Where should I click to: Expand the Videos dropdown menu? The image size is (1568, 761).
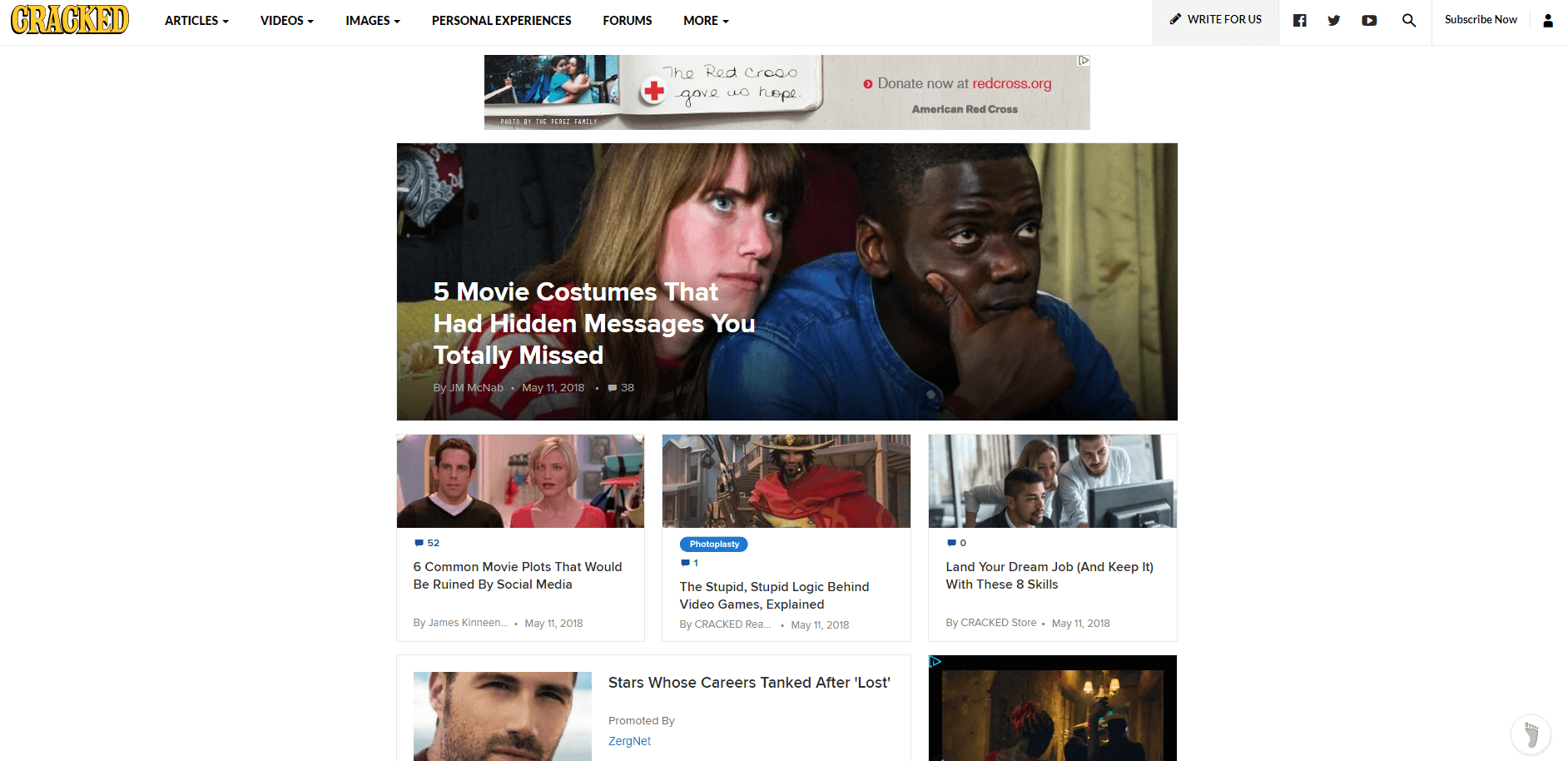click(x=287, y=21)
